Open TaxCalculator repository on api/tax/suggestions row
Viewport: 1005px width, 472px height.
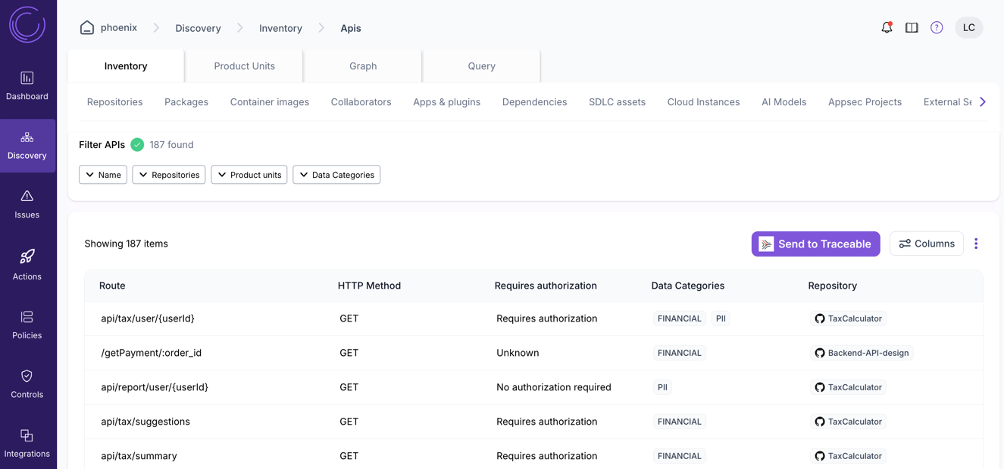pos(848,421)
